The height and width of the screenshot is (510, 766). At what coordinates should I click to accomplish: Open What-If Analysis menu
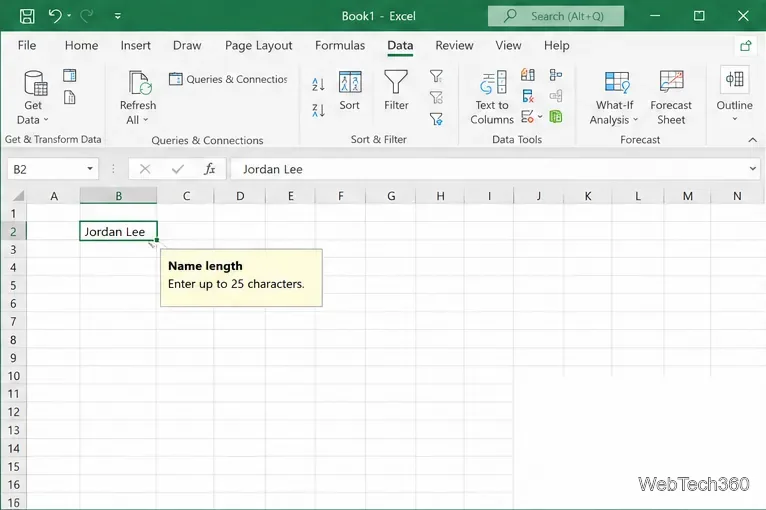(x=615, y=97)
